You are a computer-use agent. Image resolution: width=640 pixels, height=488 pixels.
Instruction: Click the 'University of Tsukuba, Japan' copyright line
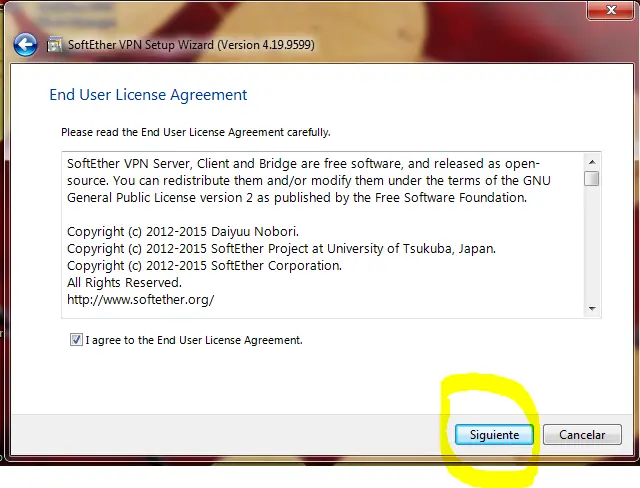click(x=281, y=248)
